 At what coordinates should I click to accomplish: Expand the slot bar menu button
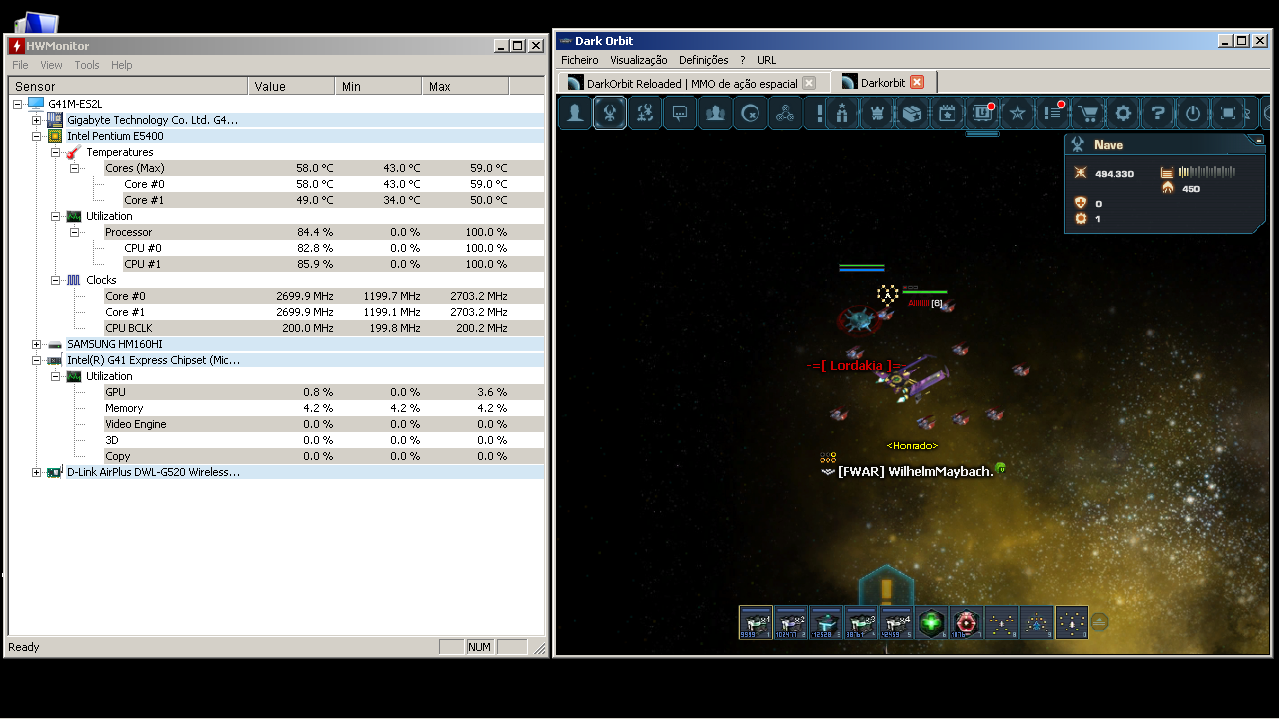[x=1098, y=621]
